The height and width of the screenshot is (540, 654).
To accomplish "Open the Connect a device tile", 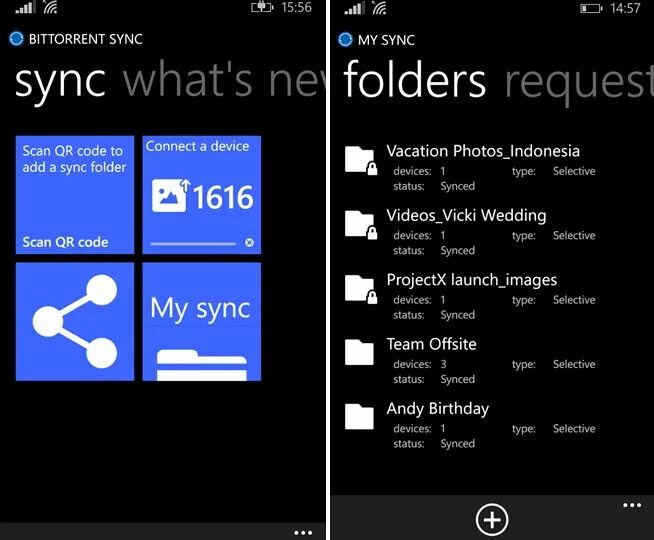I will (x=202, y=195).
